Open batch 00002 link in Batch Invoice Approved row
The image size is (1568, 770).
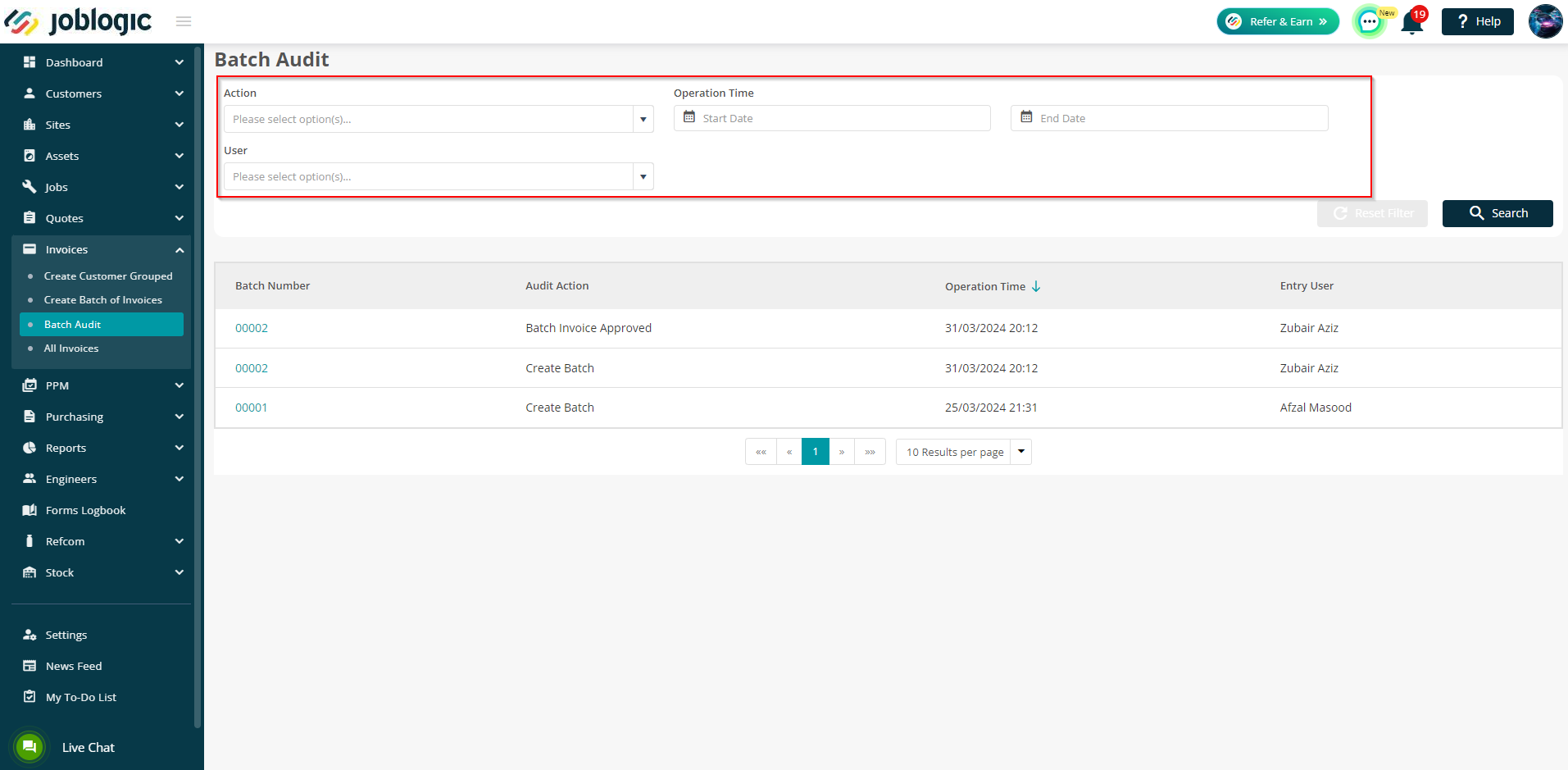point(252,328)
